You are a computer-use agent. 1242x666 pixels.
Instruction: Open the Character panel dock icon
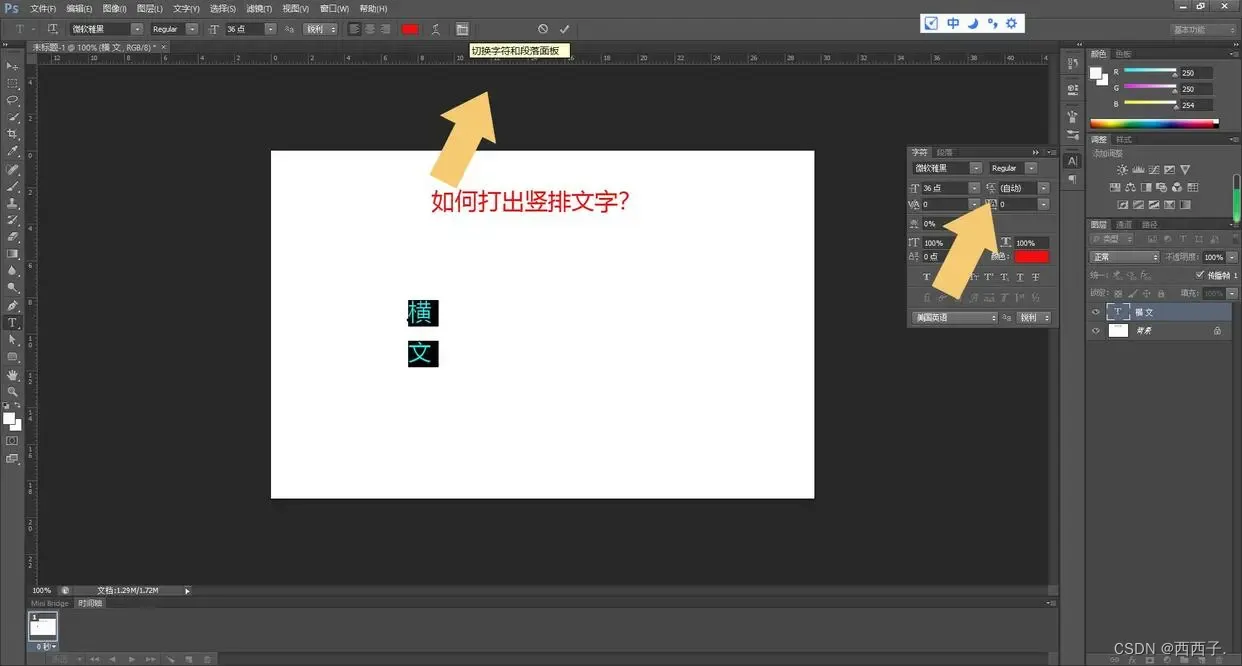(1072, 160)
